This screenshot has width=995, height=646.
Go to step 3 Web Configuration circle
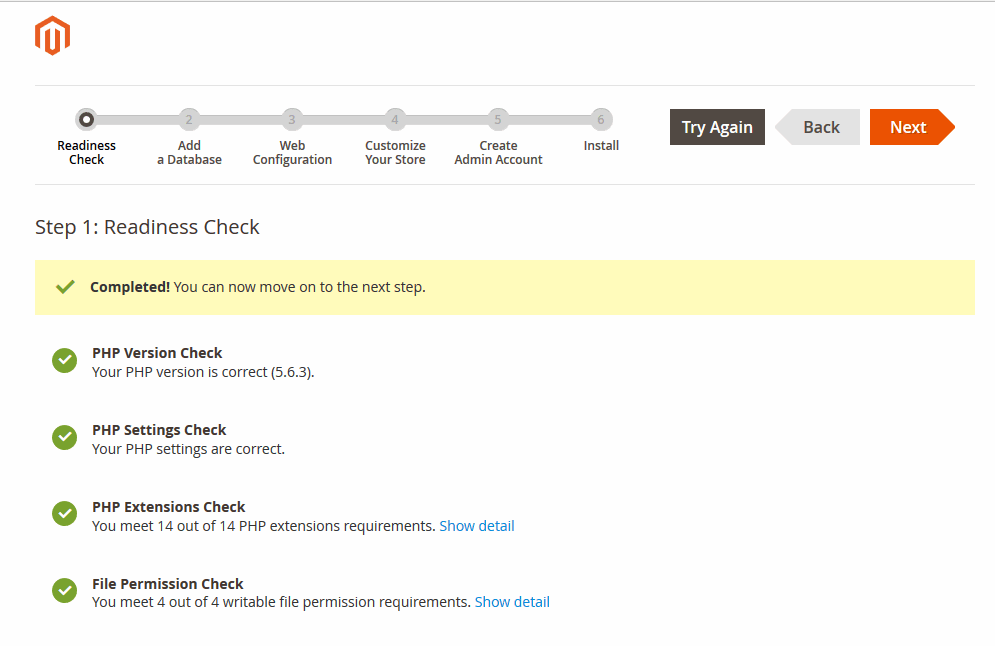[x=292, y=120]
